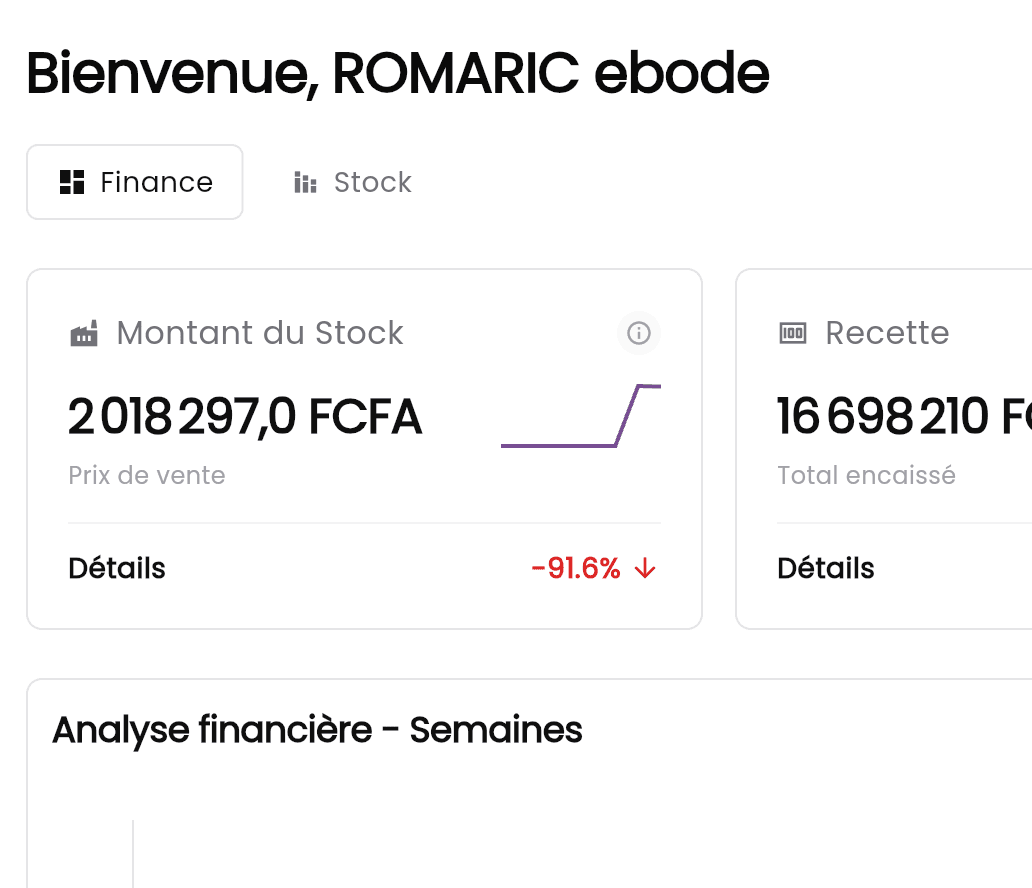Select the Montant du Stock card header

pos(259,333)
